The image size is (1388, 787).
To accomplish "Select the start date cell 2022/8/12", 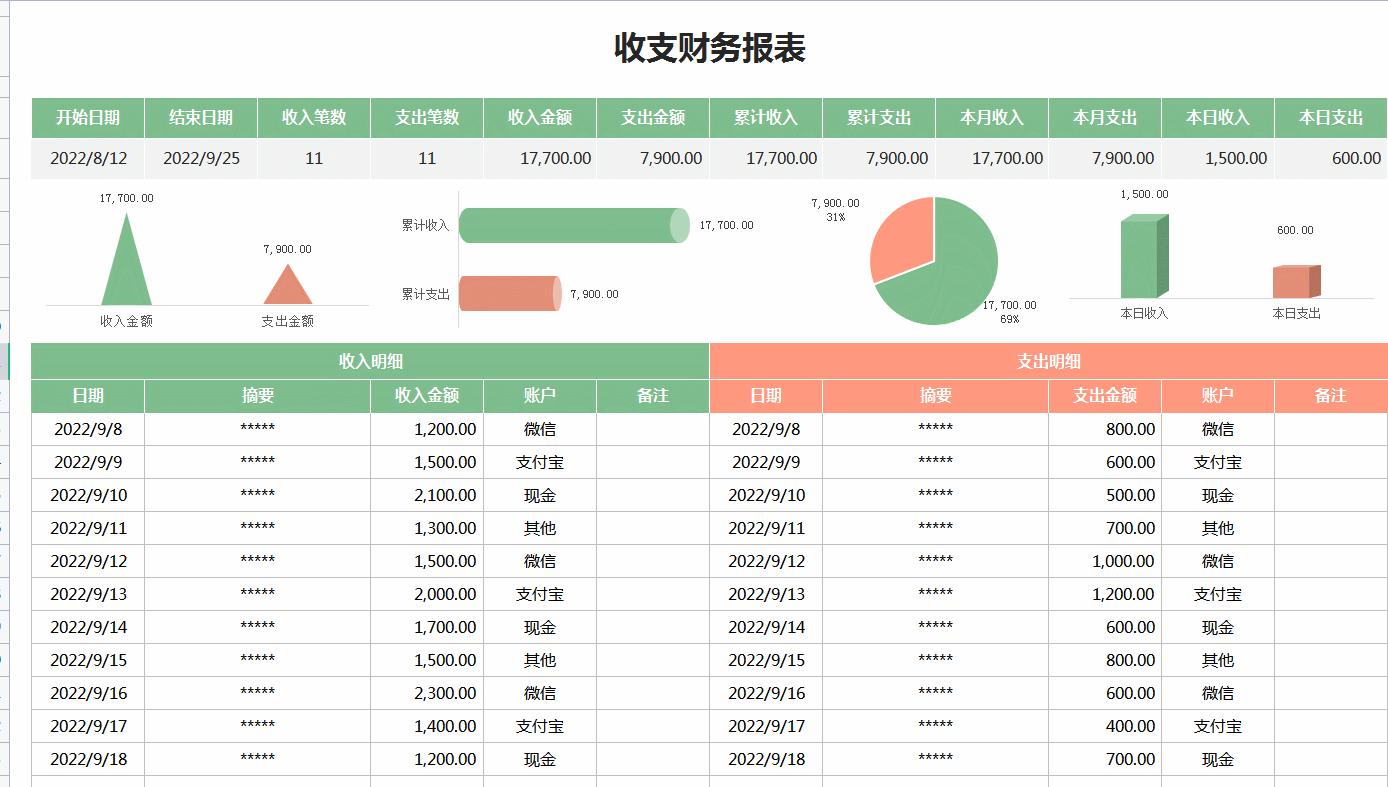I will (88, 158).
